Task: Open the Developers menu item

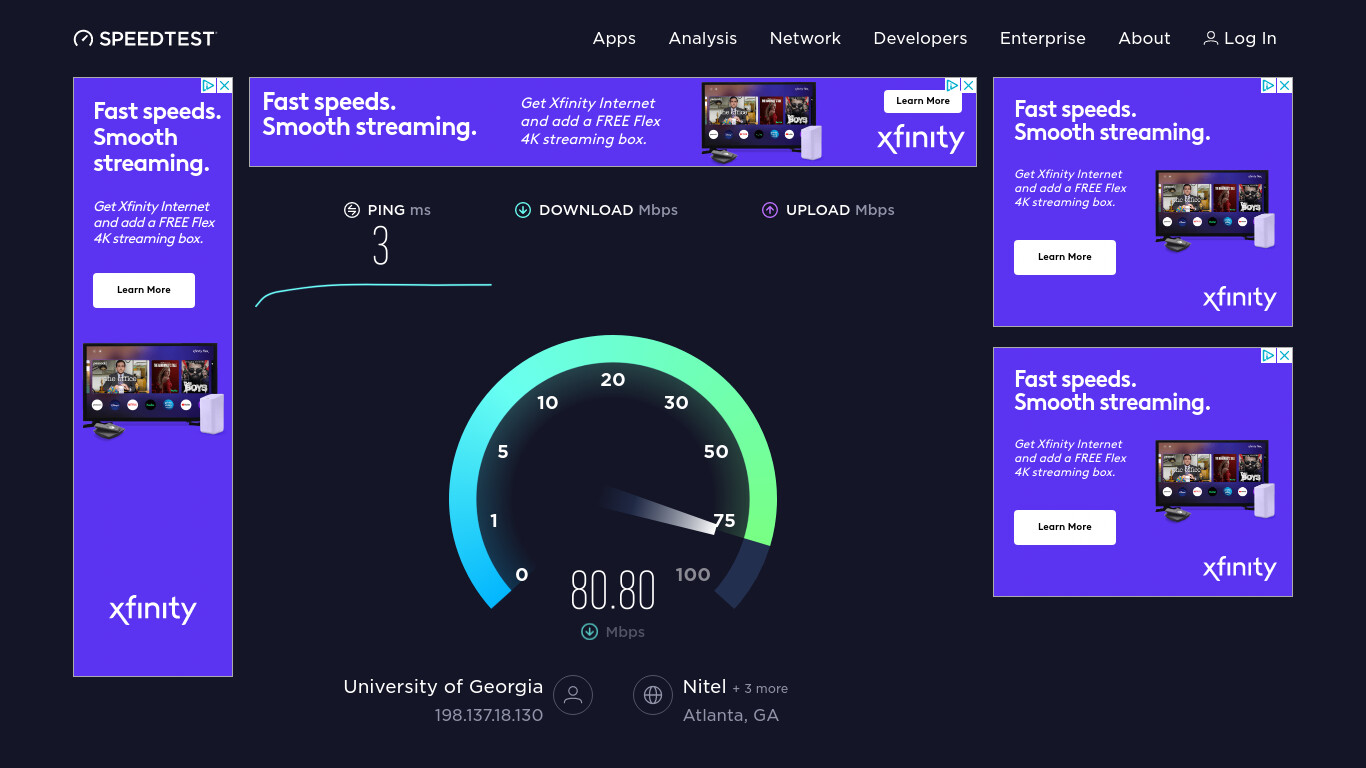Action: point(920,38)
